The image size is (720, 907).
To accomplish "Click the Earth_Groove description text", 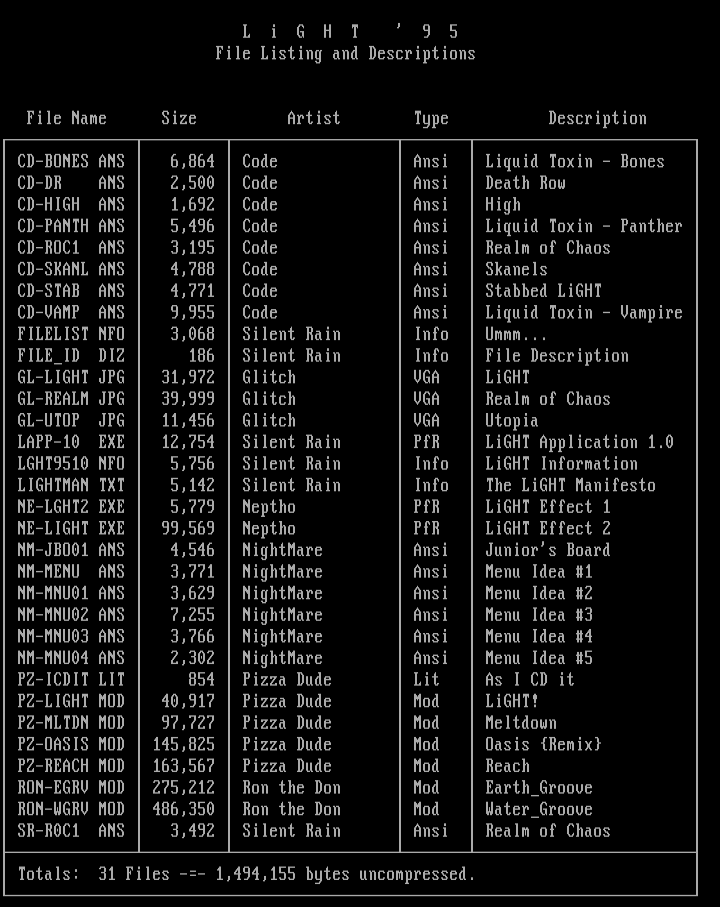I will [539, 788].
